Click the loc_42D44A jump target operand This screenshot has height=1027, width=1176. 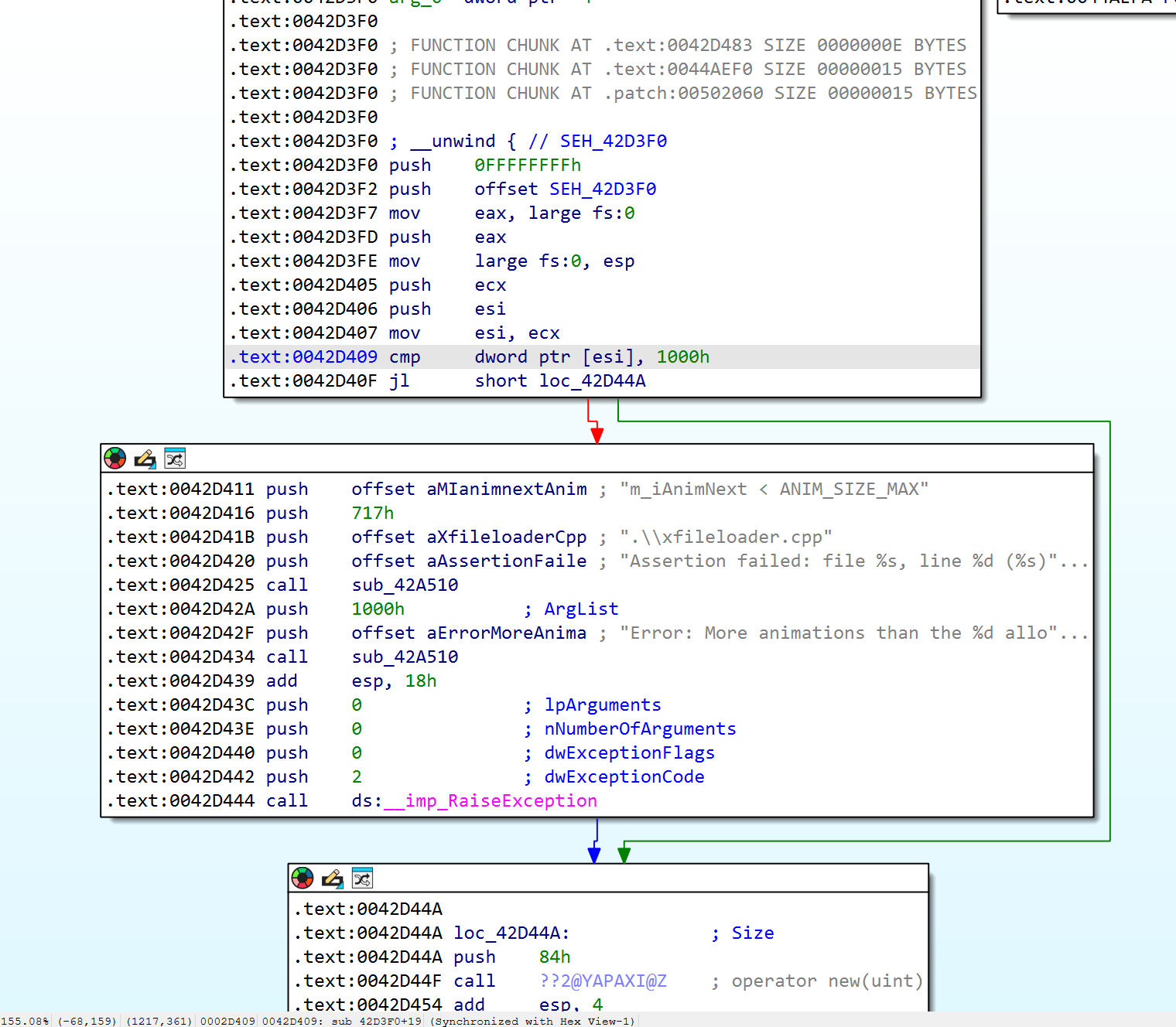pos(592,381)
